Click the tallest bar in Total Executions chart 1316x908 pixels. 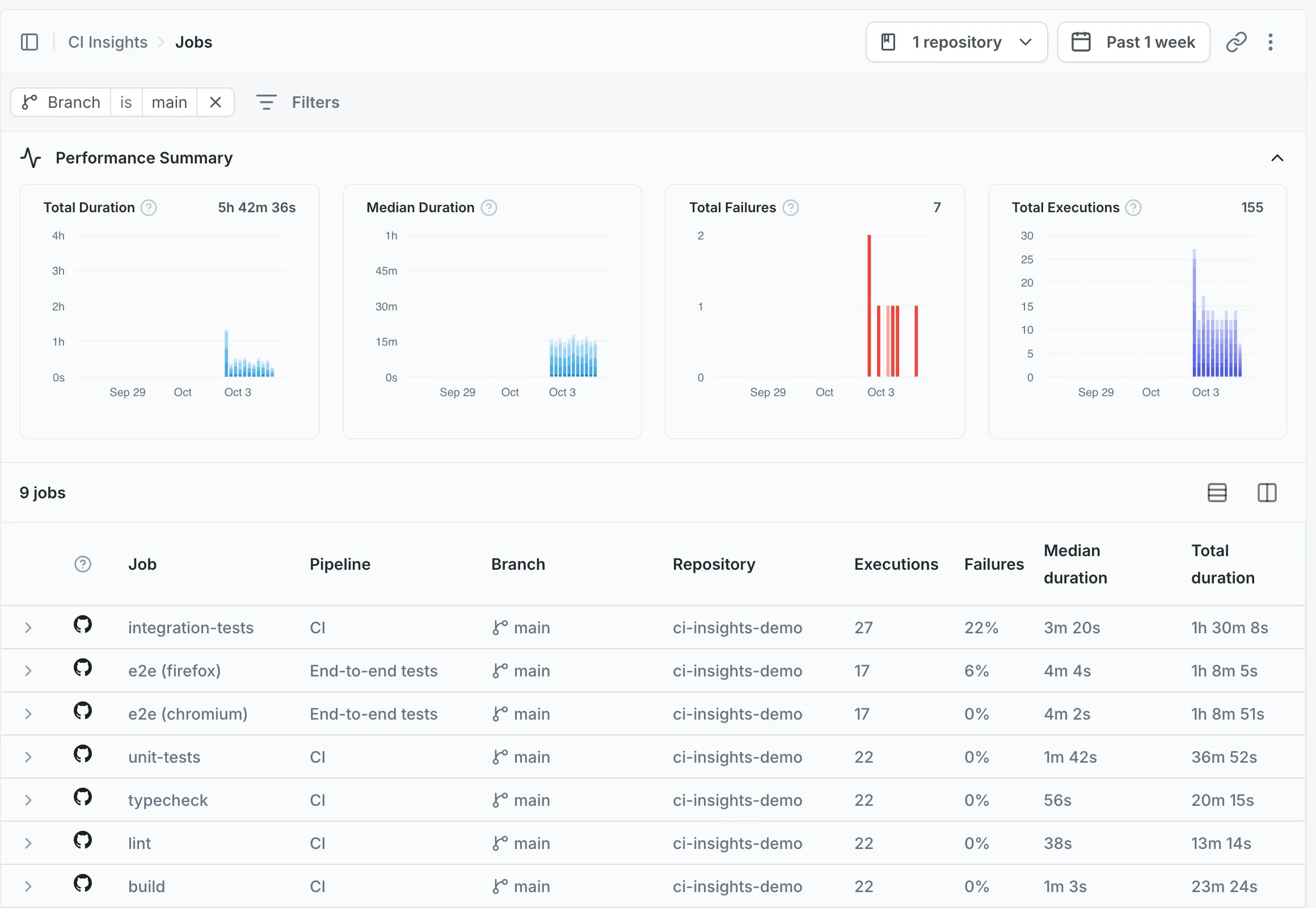pyautogui.click(x=1193, y=313)
